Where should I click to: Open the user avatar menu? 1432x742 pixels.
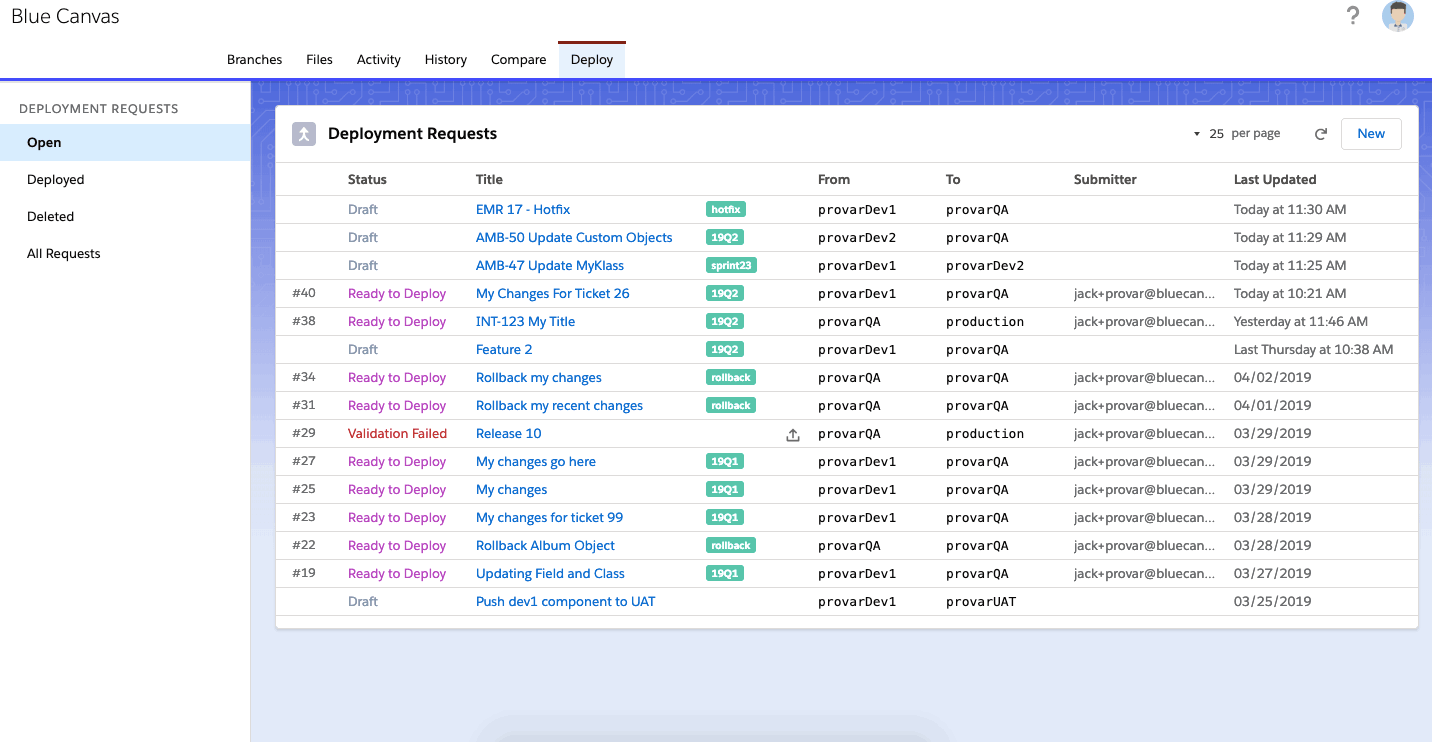pos(1398,16)
